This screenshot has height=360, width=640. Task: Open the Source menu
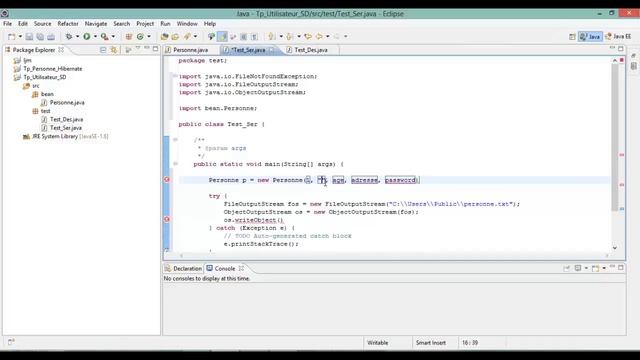[42, 24]
